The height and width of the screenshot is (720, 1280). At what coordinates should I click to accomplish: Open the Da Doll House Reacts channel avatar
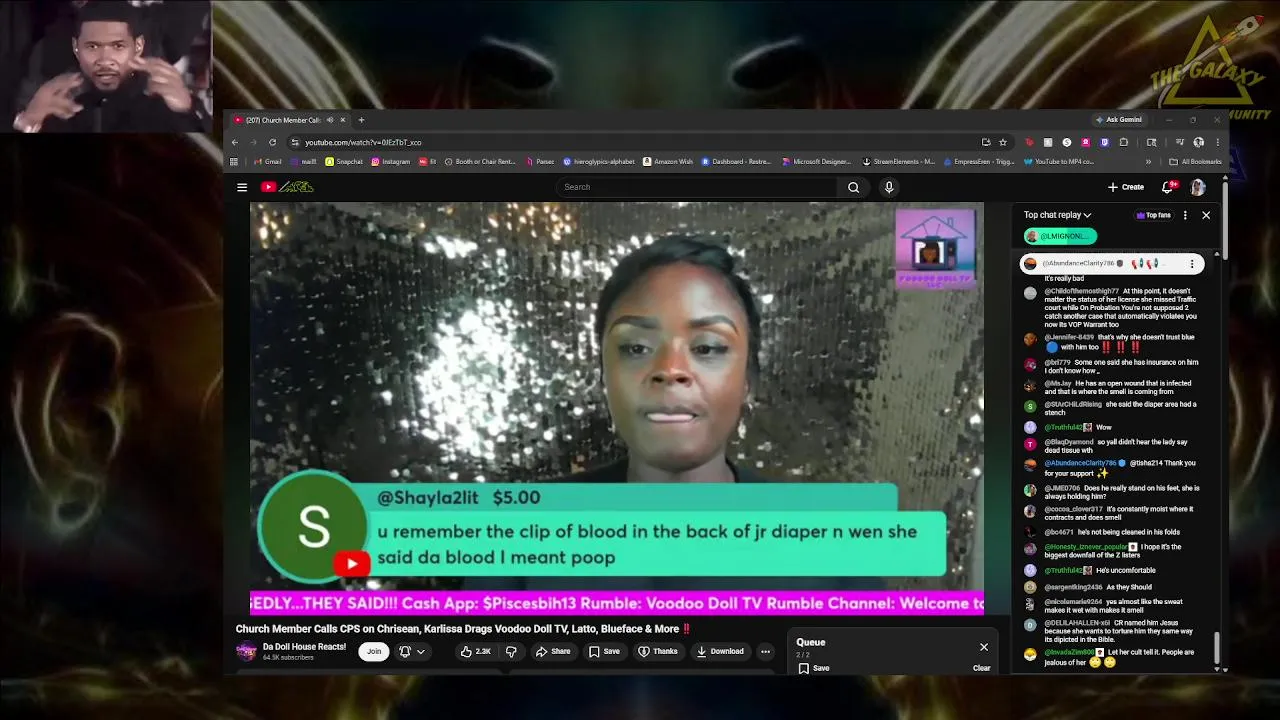tap(246, 652)
